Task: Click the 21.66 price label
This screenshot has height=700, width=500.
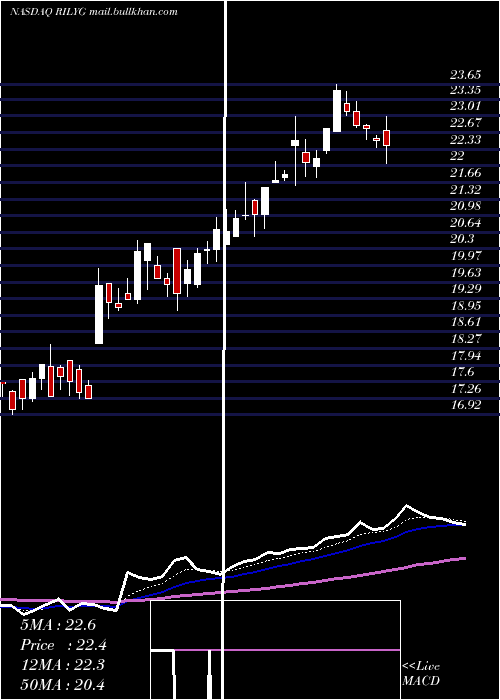Action: pos(465,173)
